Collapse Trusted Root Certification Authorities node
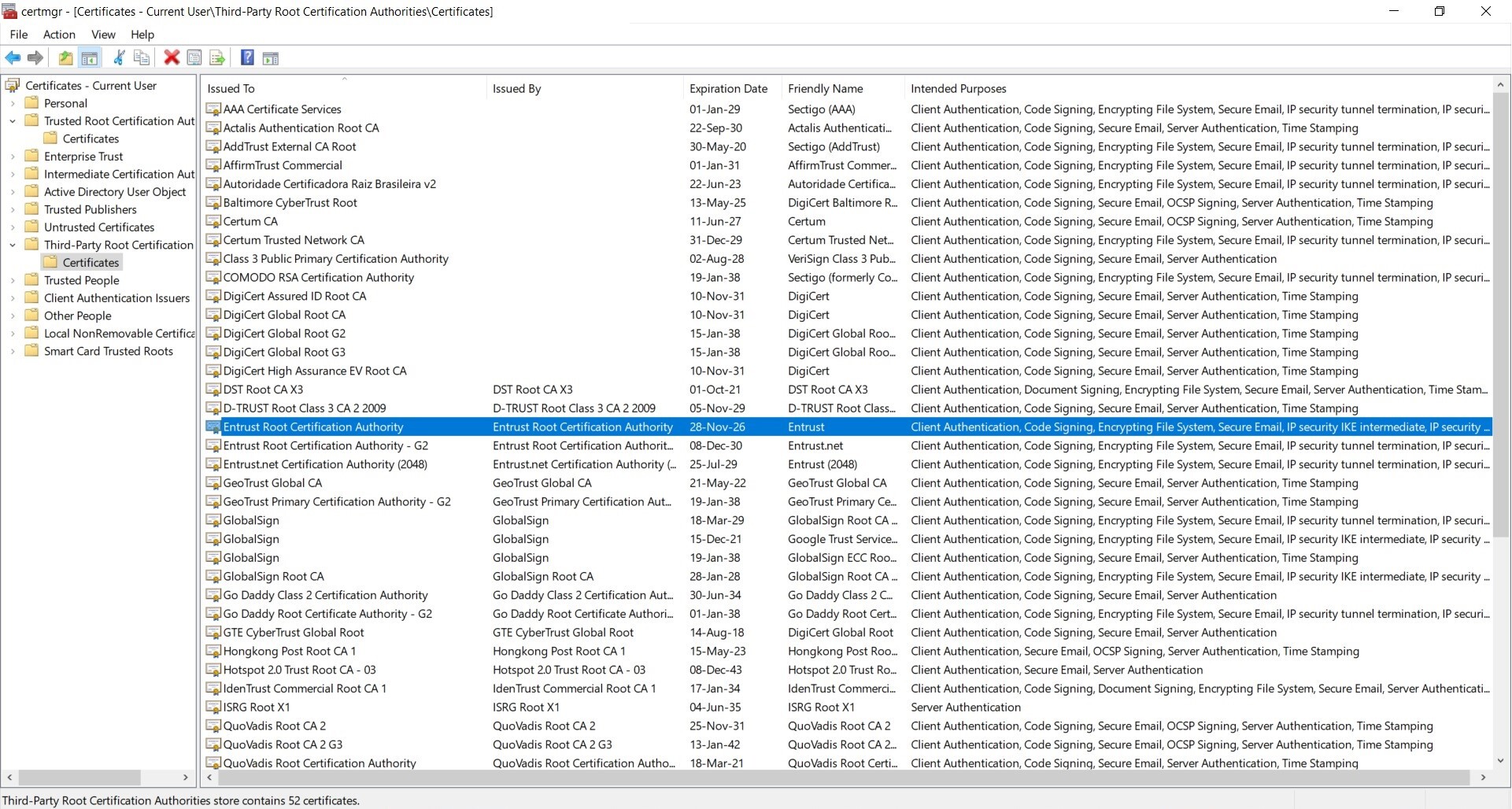Screen dimensions: 1512x809 tap(13, 121)
